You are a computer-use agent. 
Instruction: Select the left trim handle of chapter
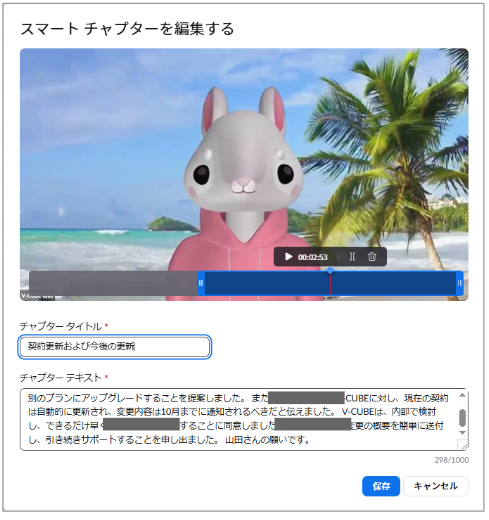coord(201,283)
